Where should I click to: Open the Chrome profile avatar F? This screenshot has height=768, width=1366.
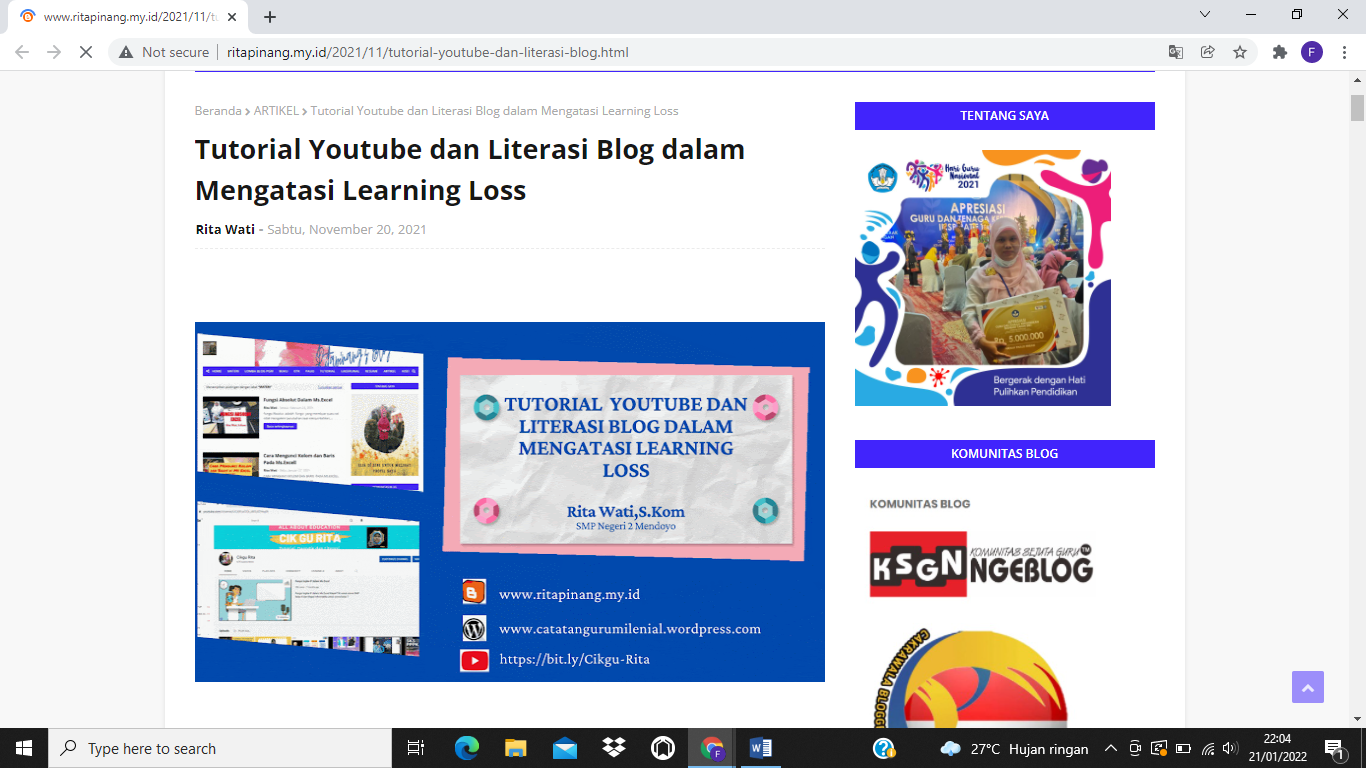1312,52
